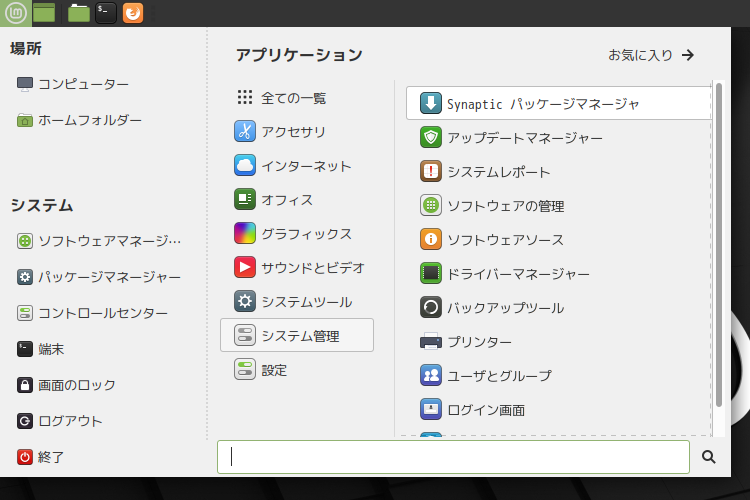Open バックアップツール circular arrow icon
Image resolution: width=750 pixels, height=500 pixels.
pos(430,307)
